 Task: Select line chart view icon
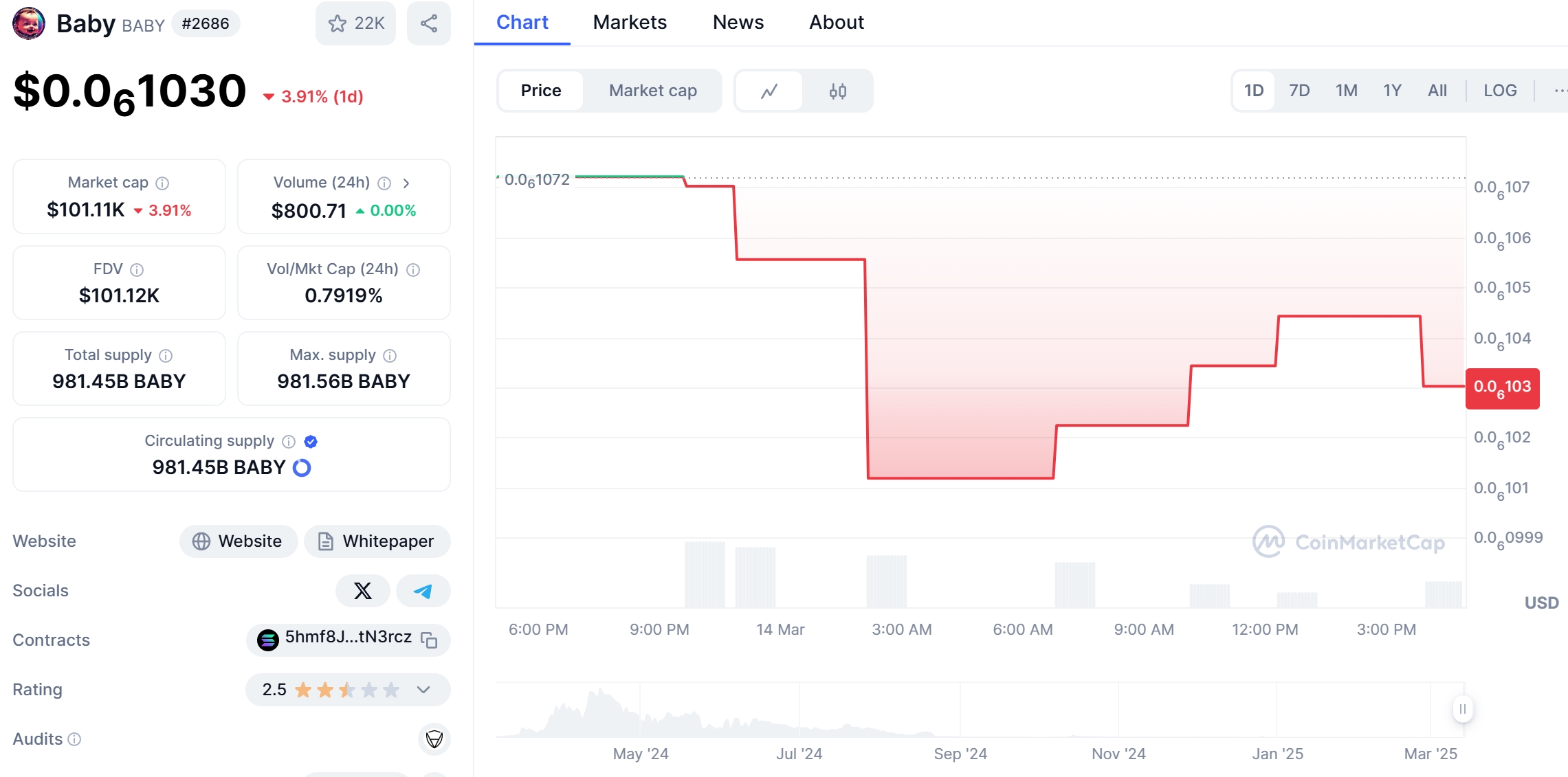tap(769, 91)
